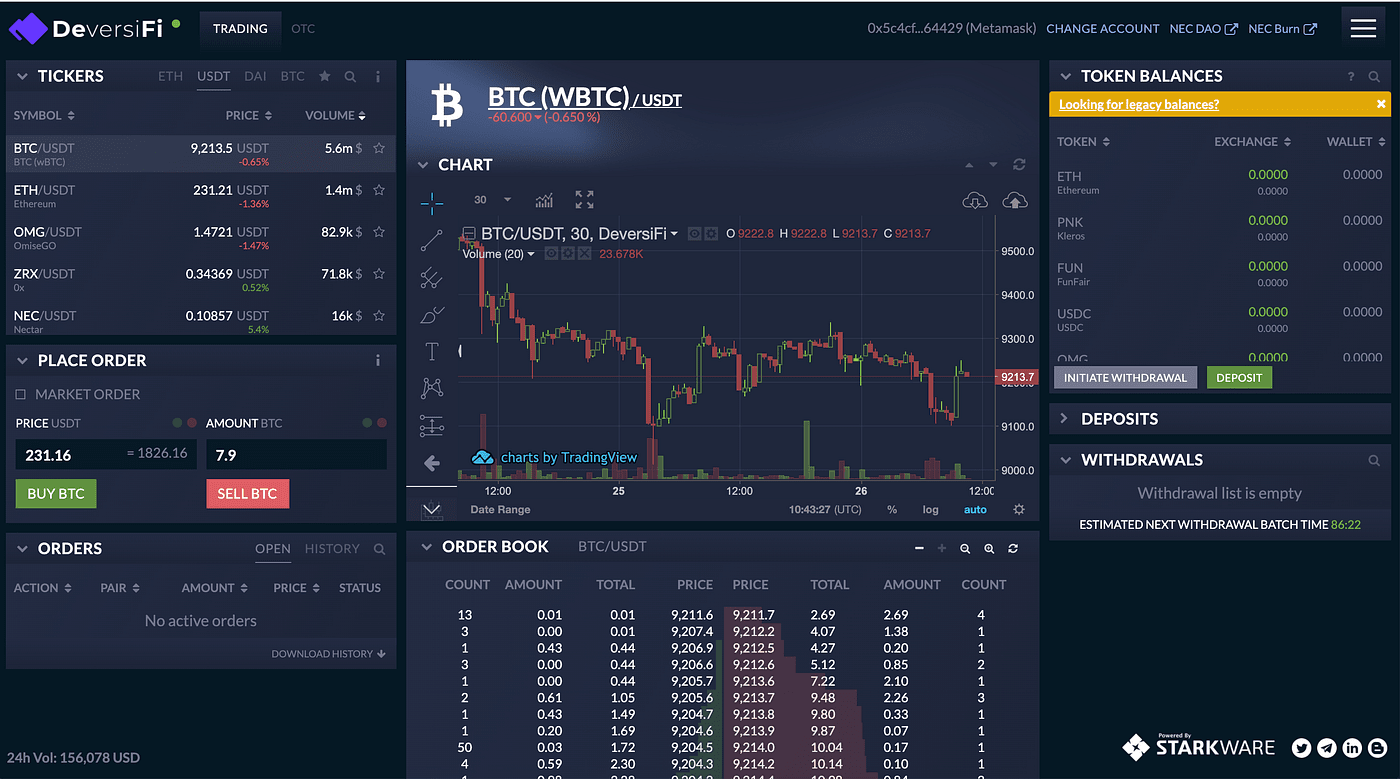1400x779 pixels.
Task: Click the save chart cloud icon
Action: (1015, 200)
